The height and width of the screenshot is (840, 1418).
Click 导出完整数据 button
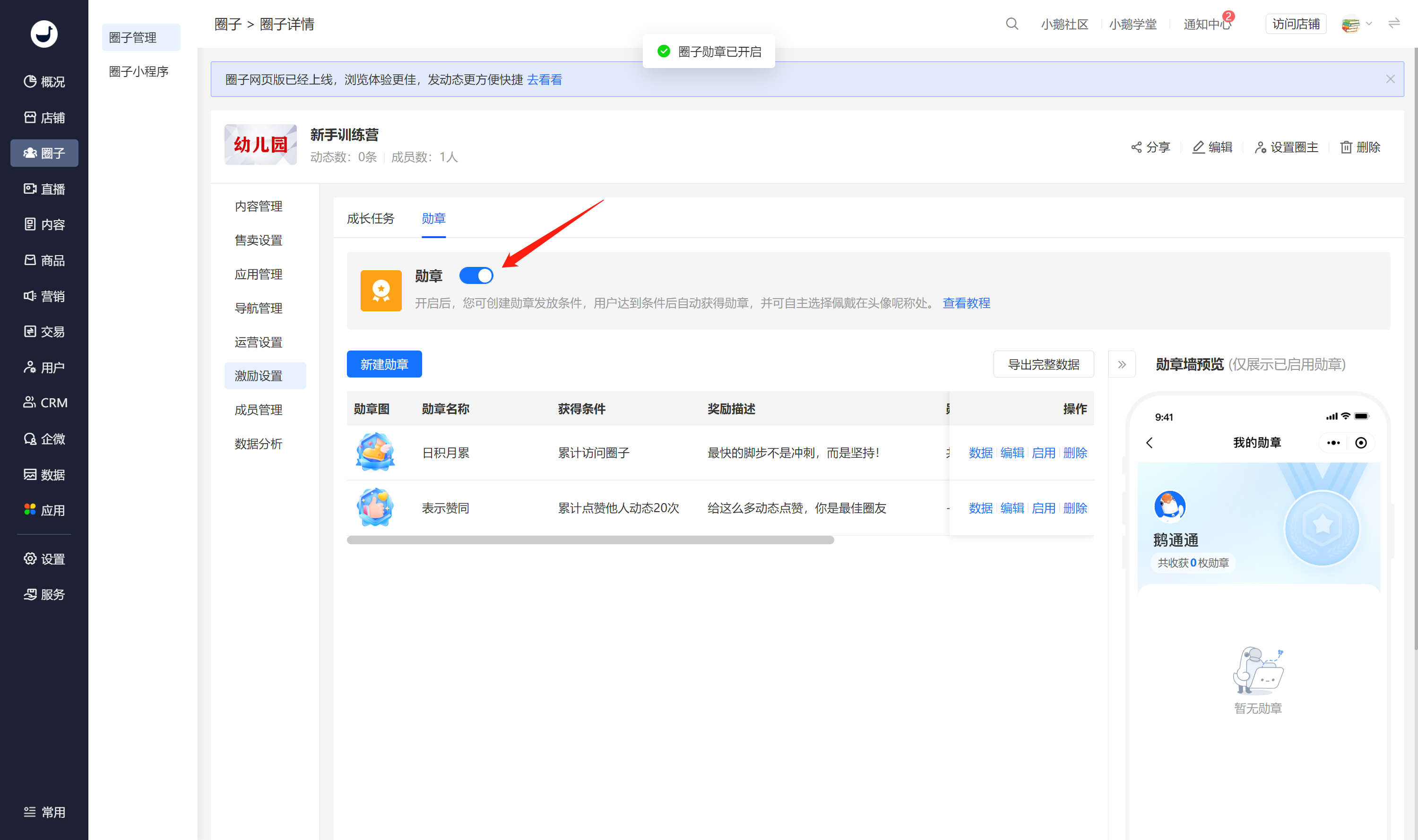1043,364
